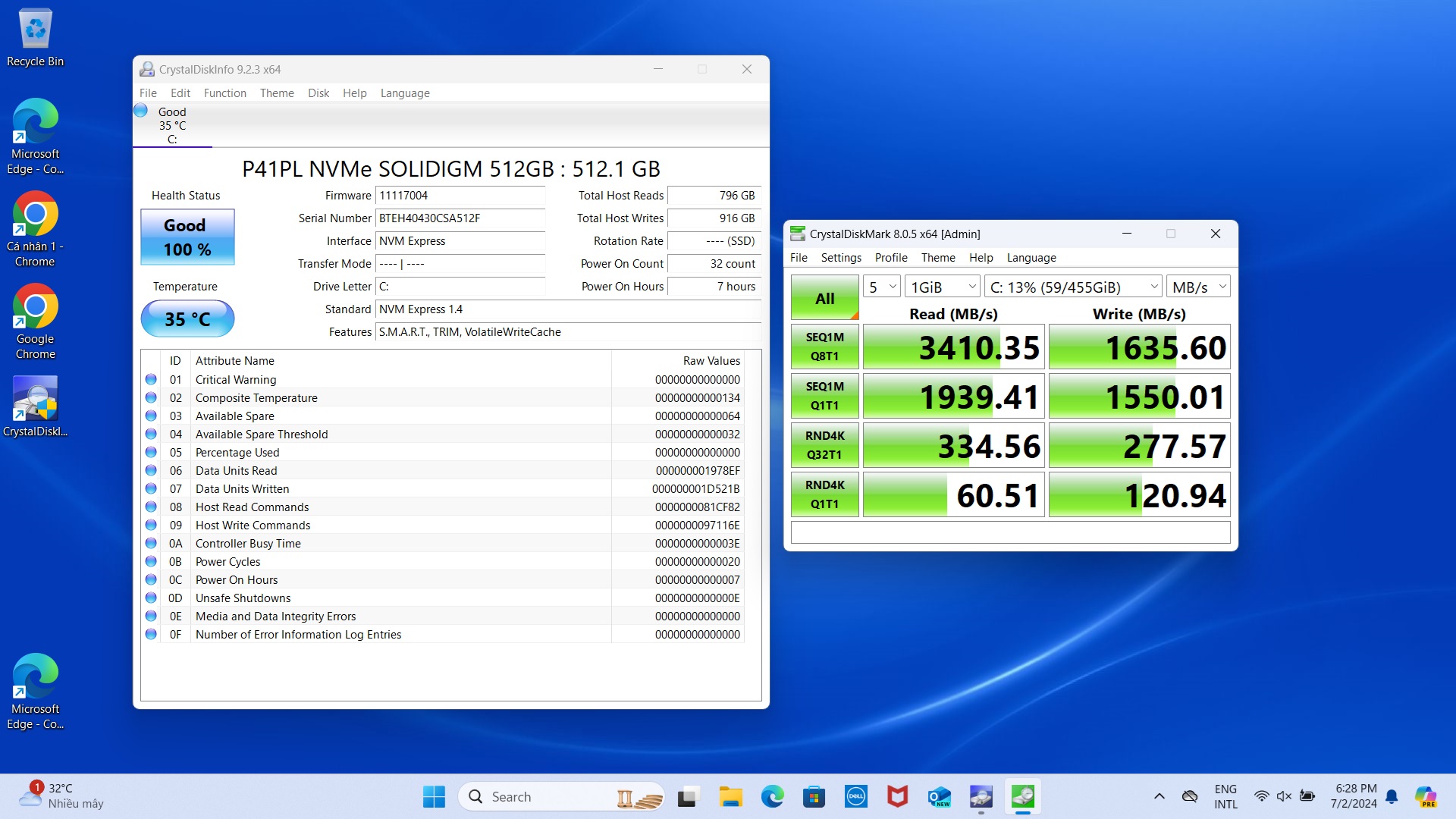
Task: Run the SEQ1M Q1T1 test
Action: (x=825, y=396)
